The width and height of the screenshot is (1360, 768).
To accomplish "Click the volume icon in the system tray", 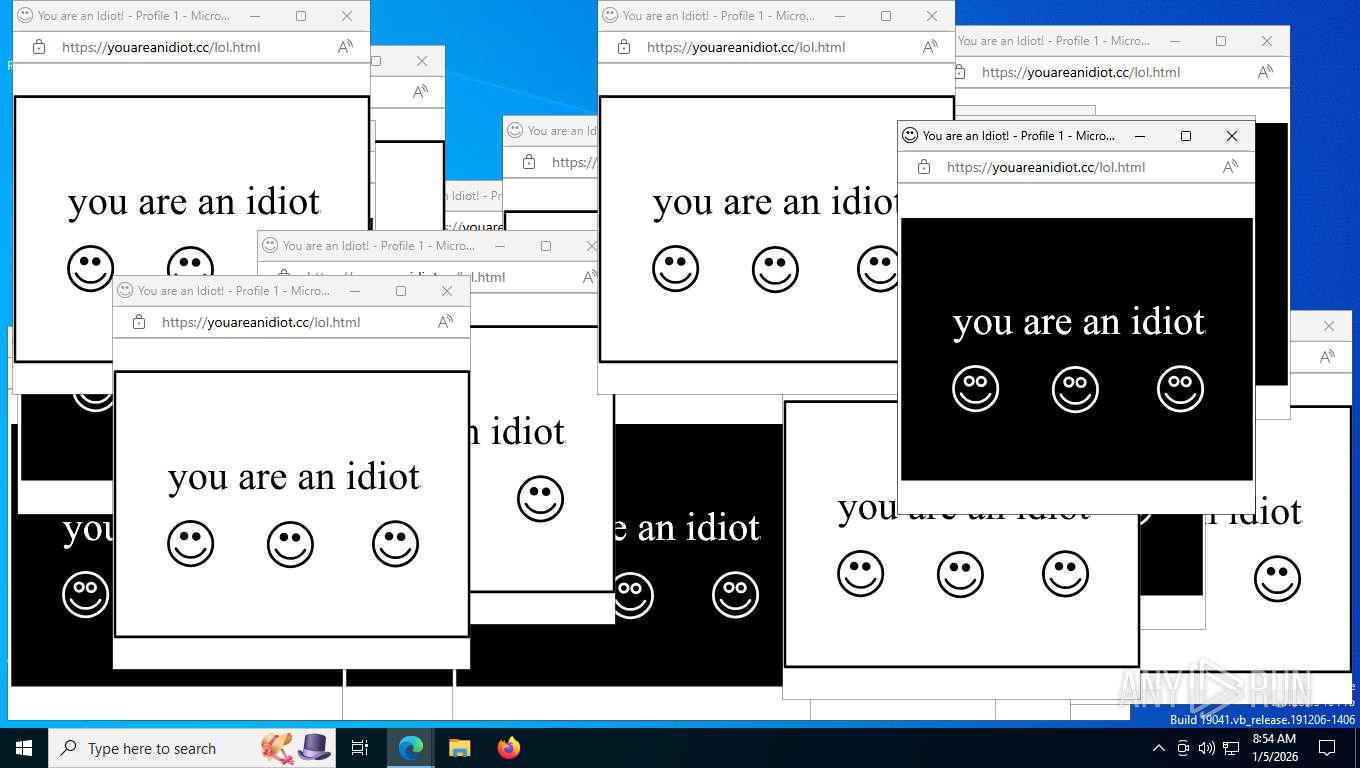I will (1206, 748).
